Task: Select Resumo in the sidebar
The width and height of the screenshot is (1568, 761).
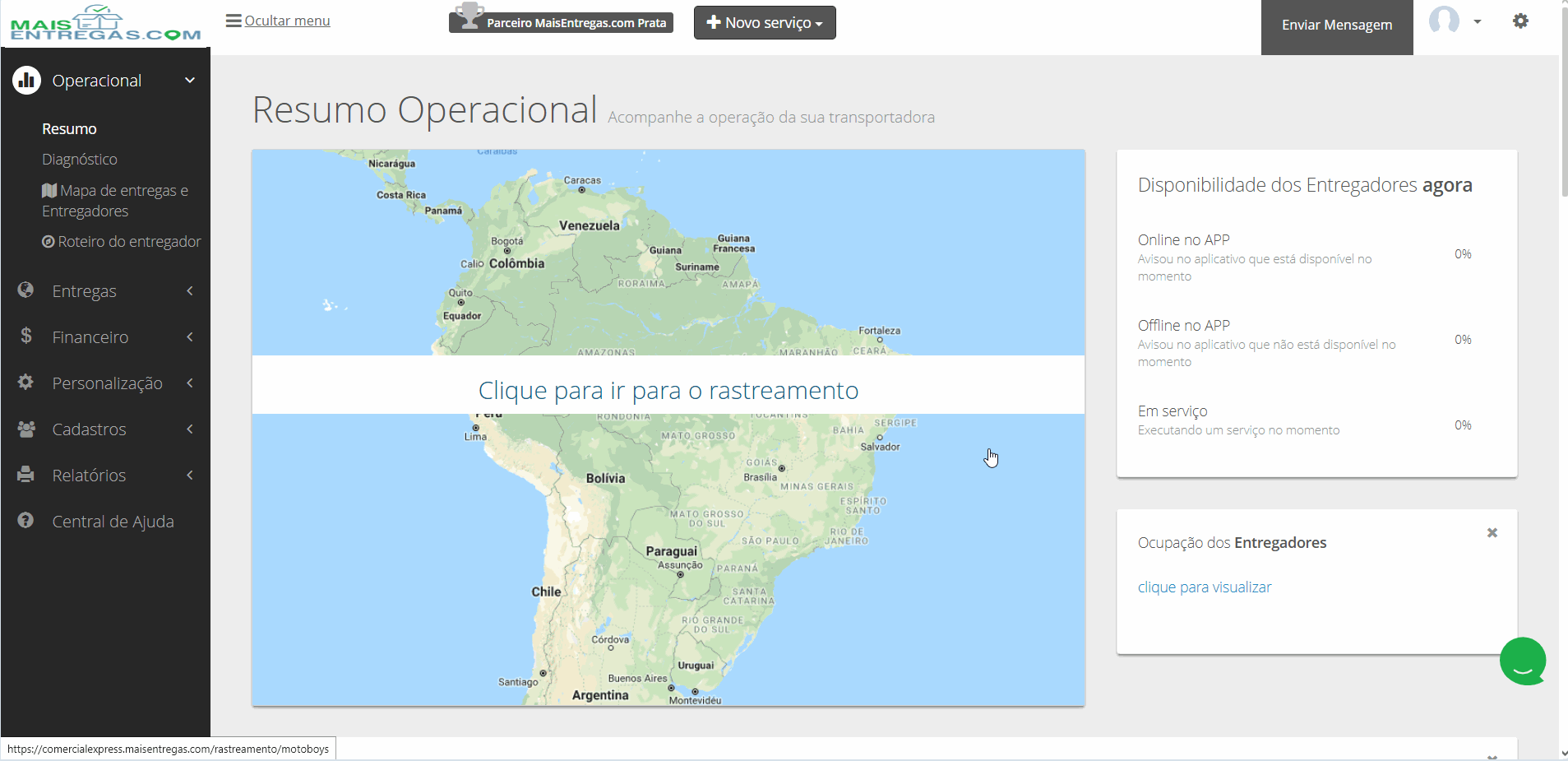Action: (x=69, y=129)
